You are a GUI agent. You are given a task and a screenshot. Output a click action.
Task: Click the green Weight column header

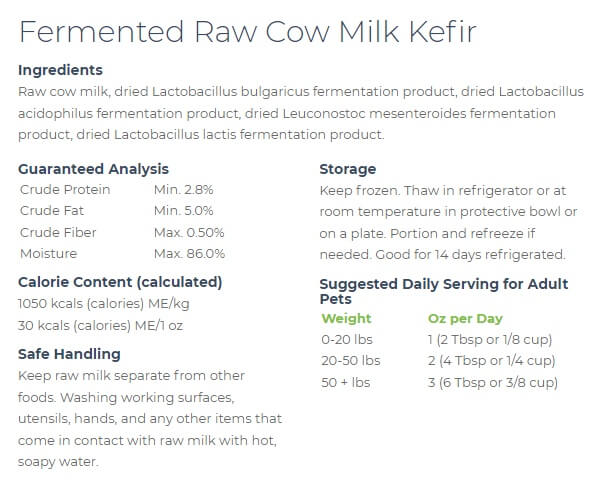point(346,319)
